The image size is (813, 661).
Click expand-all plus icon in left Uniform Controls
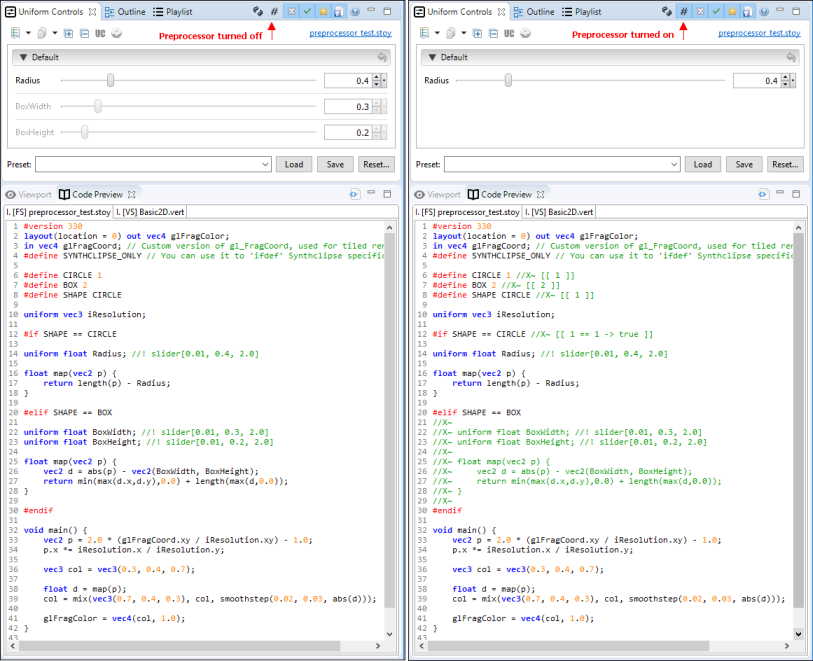point(70,33)
